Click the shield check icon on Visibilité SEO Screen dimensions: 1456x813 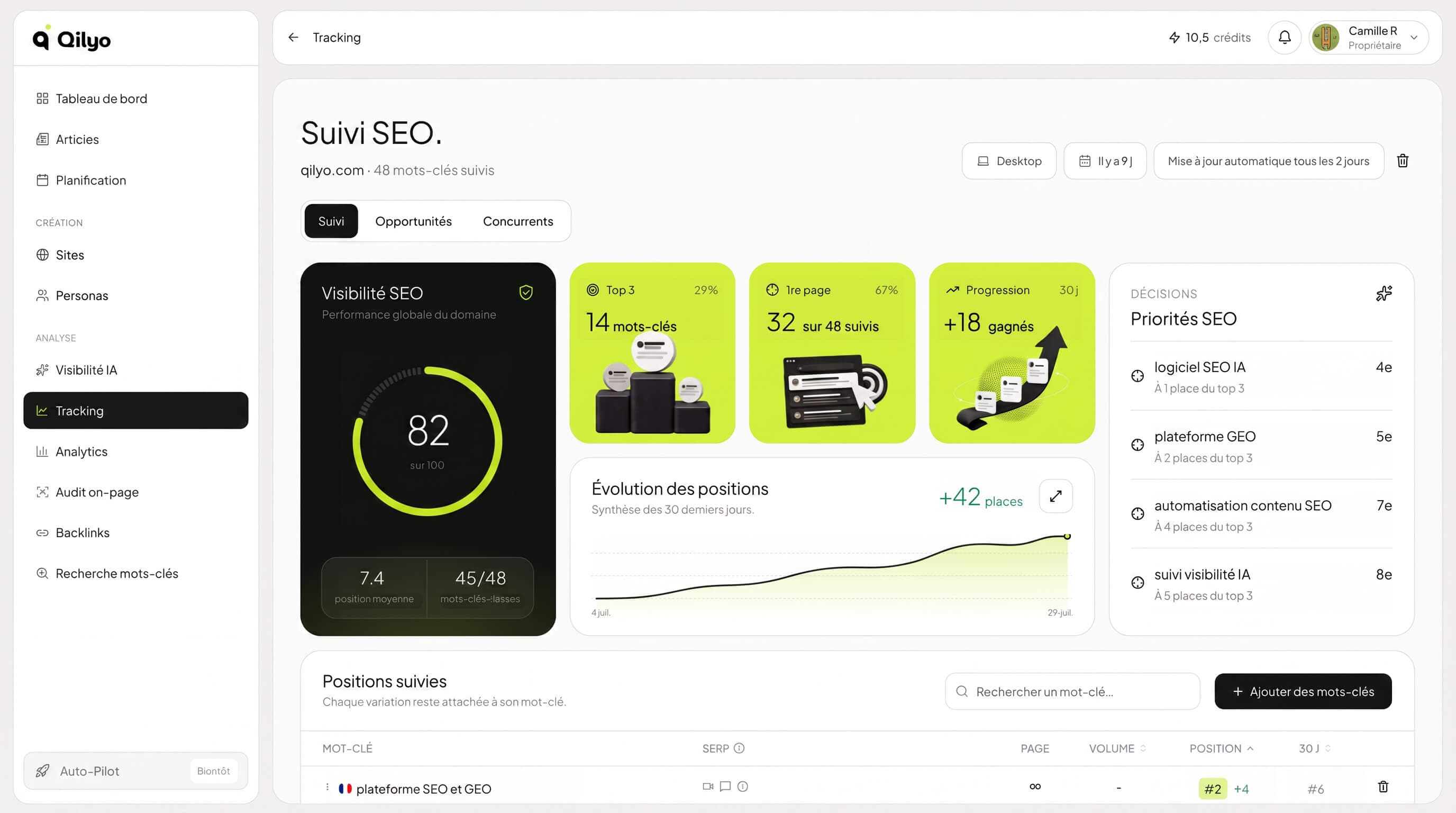[526, 292]
